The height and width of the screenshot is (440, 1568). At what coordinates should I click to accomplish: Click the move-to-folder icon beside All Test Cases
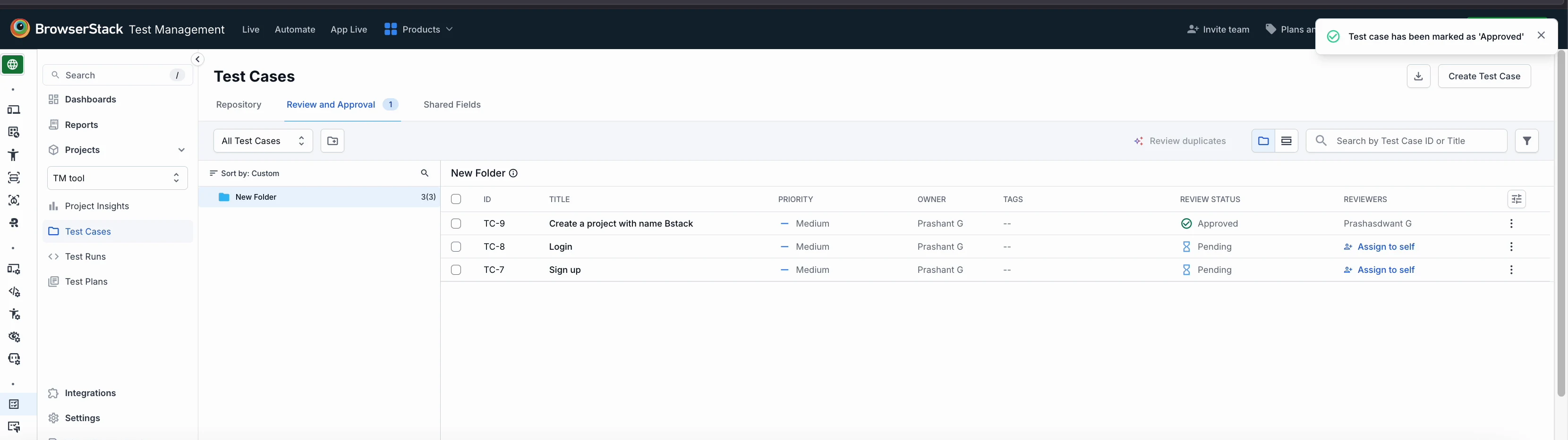point(332,141)
